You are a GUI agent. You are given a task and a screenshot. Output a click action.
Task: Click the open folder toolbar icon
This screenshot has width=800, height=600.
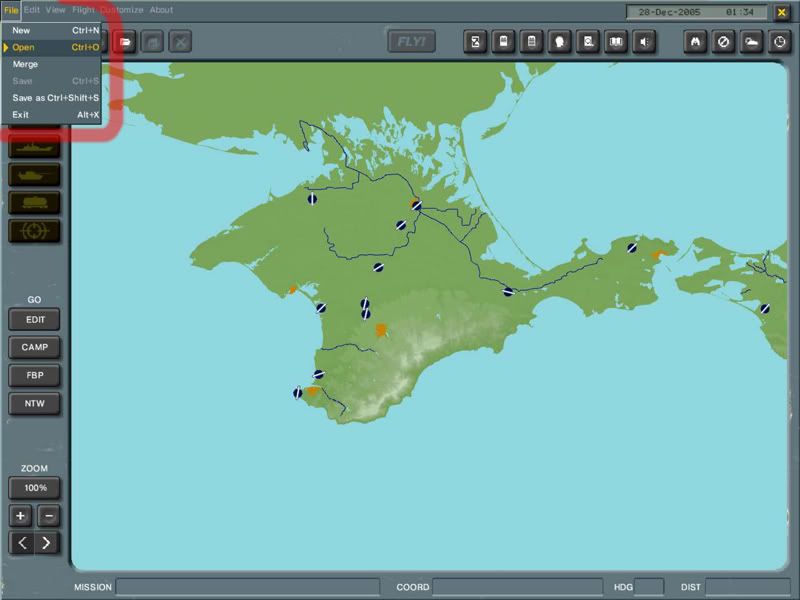[126, 42]
